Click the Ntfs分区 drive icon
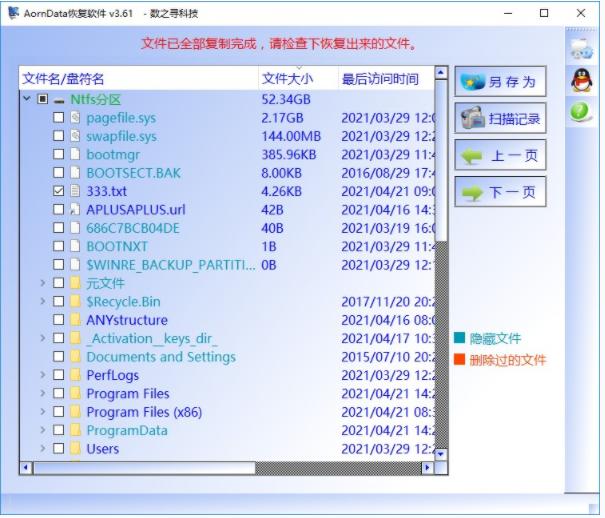 click(x=59, y=100)
